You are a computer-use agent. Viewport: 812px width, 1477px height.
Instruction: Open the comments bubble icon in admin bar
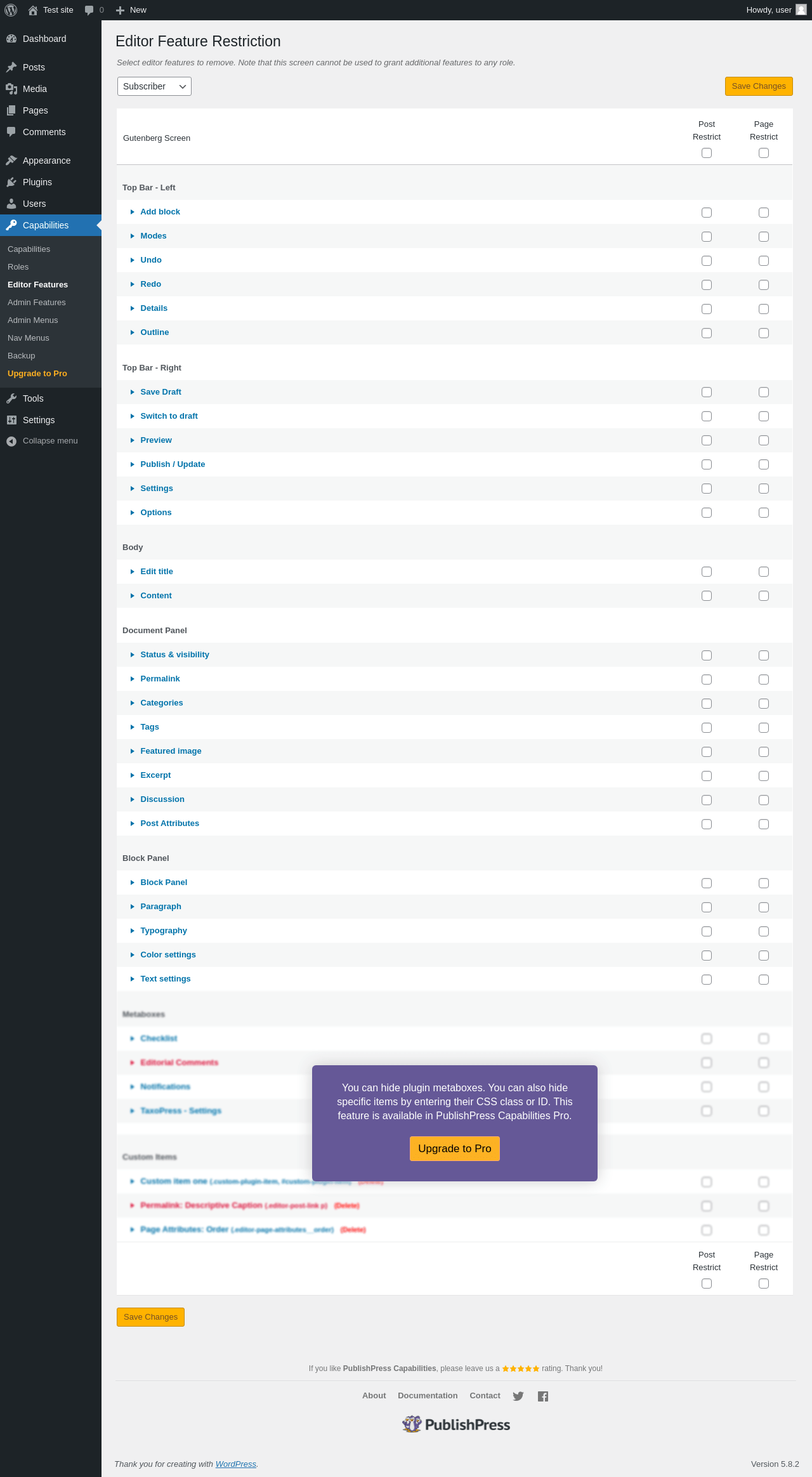(89, 10)
